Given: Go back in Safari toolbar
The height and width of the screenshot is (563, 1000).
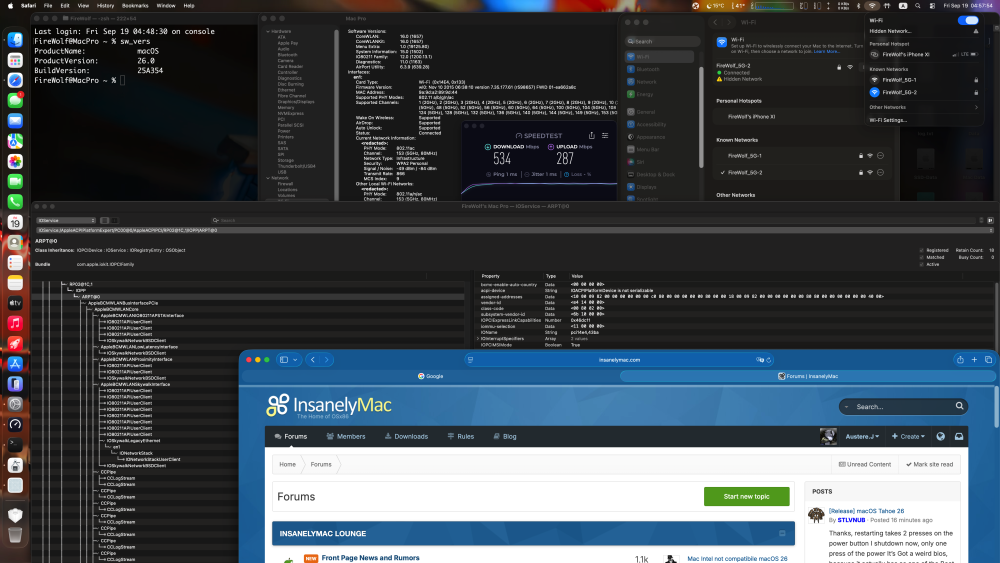Looking at the screenshot, I should pos(312,360).
